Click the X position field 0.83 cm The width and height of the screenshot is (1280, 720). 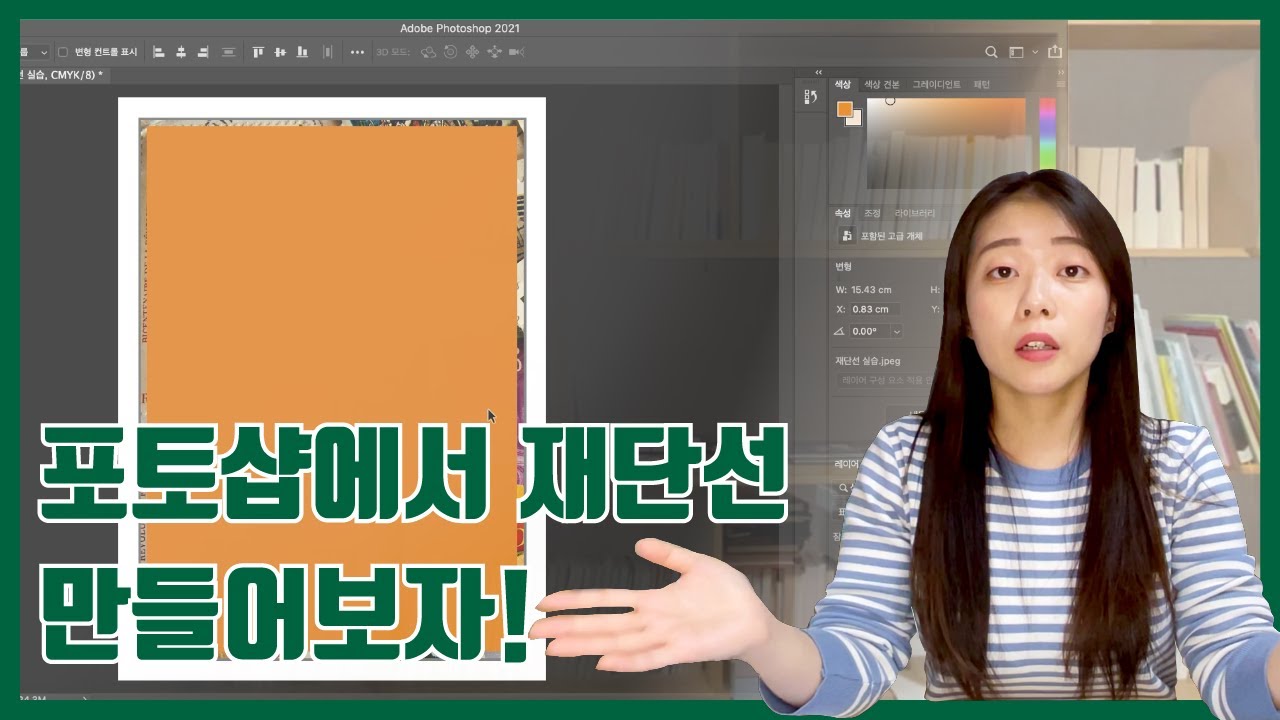[875, 310]
